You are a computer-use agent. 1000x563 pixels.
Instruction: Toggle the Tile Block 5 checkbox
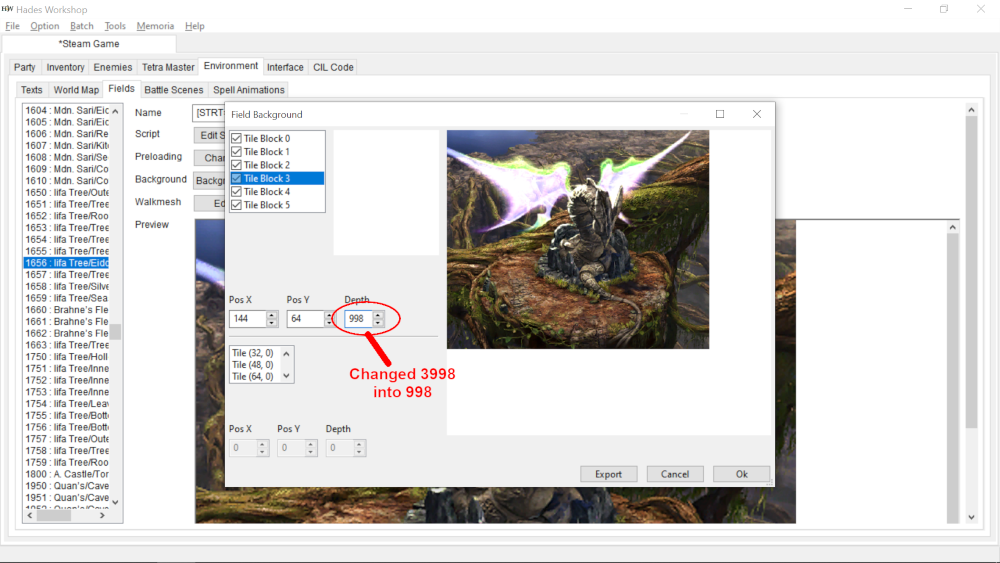click(237, 205)
